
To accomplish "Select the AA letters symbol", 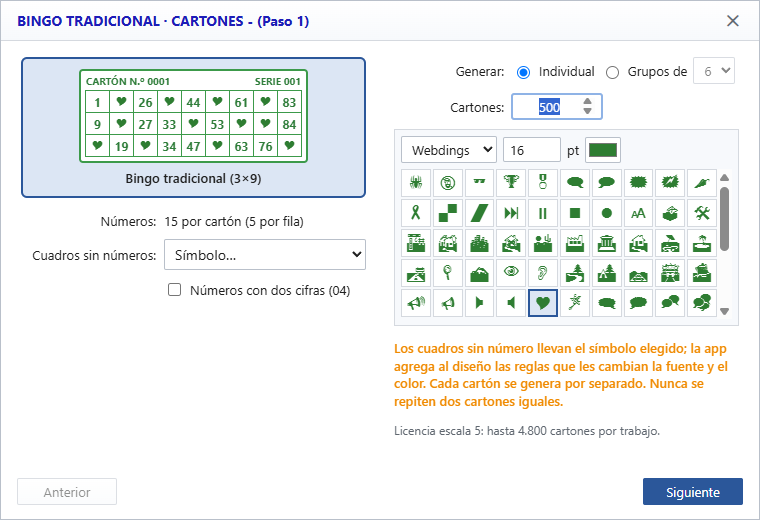I will 638,213.
